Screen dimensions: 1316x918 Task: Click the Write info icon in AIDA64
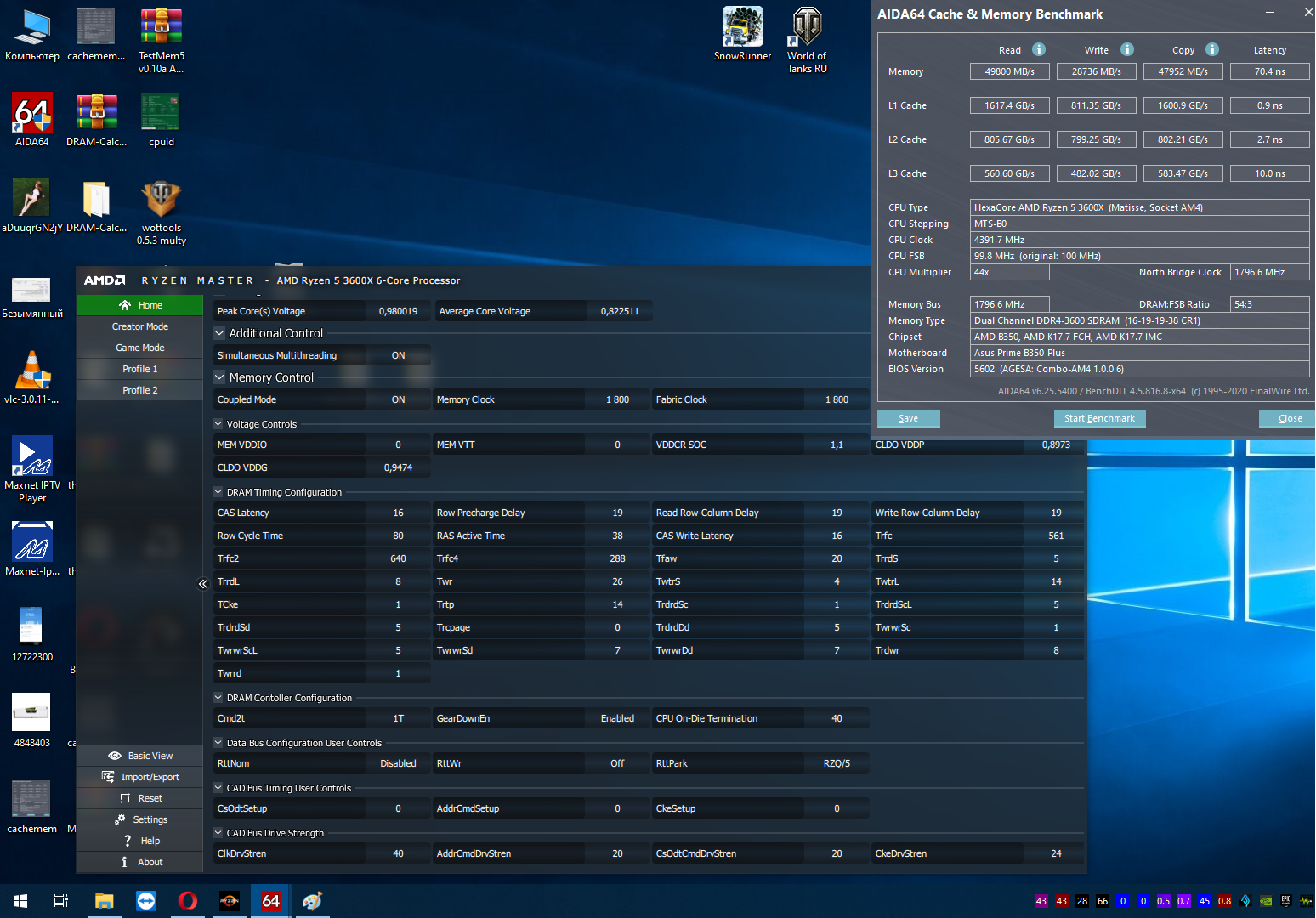tap(1127, 49)
